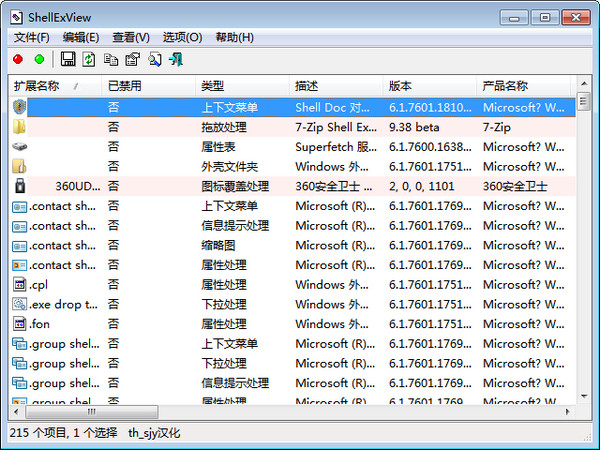The width and height of the screenshot is (600, 450).
Task: Select the 360UD... extension name
Action: click(78, 186)
